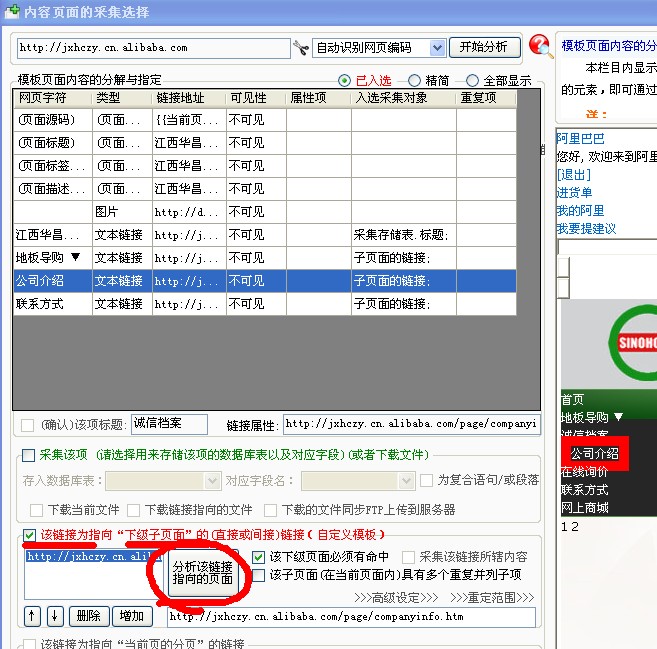
Task: Enable the 采集该项 checkbox
Action: click(x=29, y=455)
